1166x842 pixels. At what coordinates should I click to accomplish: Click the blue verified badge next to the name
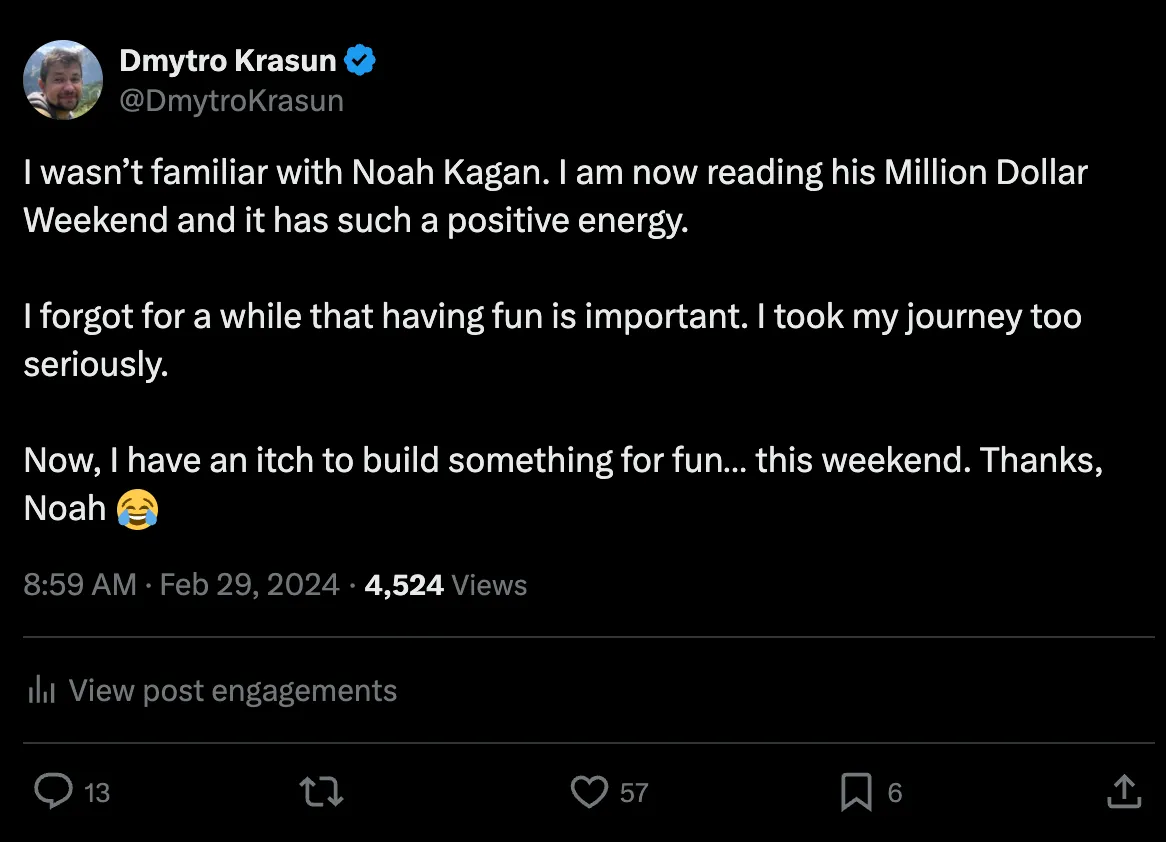point(361,59)
